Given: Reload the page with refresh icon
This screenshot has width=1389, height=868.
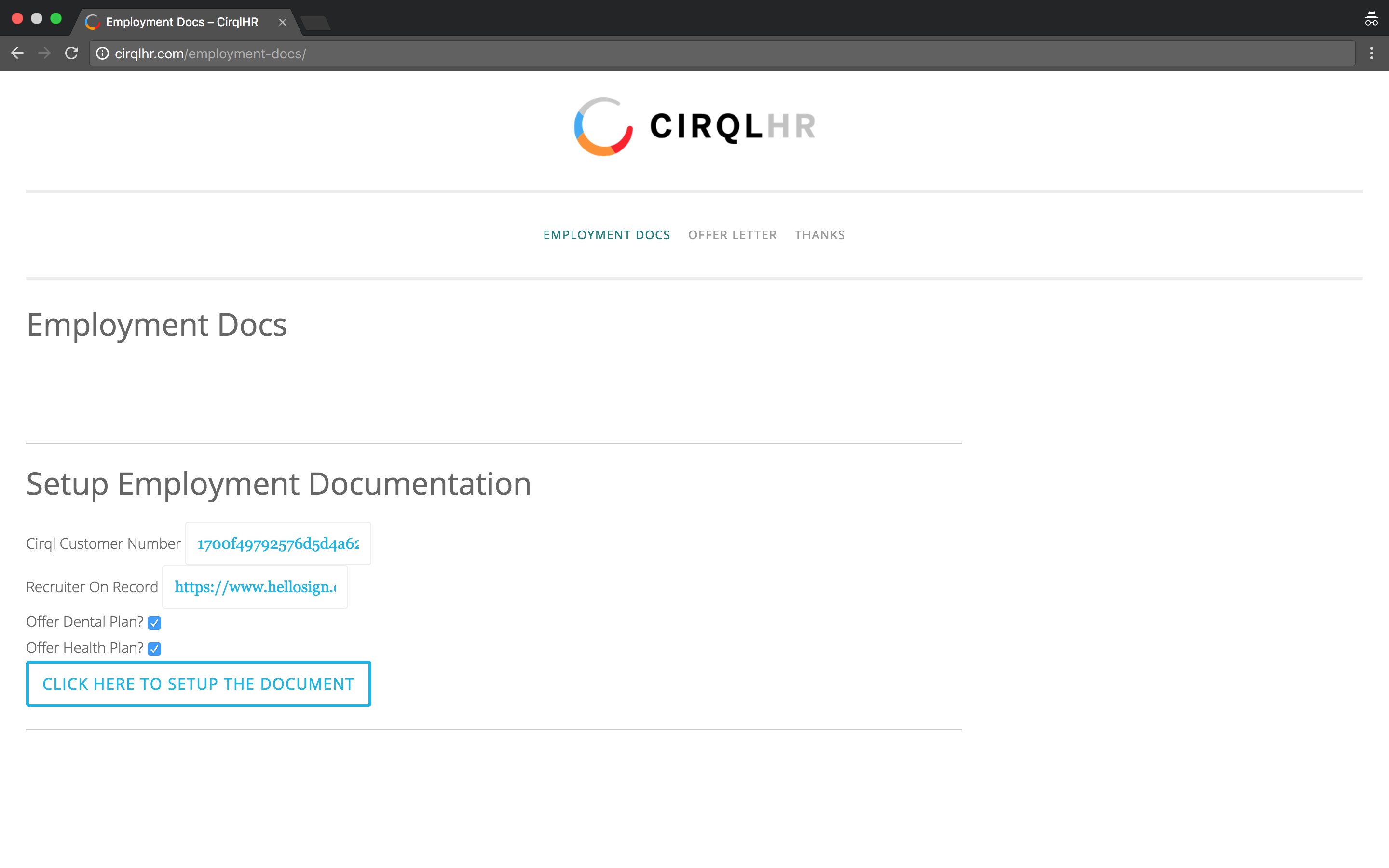Looking at the screenshot, I should click(72, 54).
